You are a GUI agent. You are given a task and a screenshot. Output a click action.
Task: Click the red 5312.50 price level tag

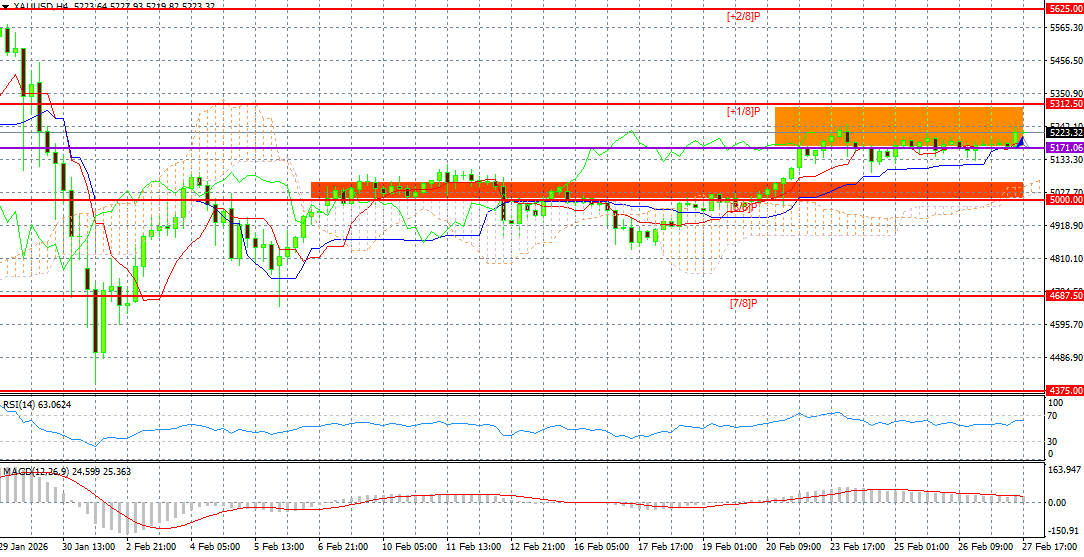point(1065,104)
